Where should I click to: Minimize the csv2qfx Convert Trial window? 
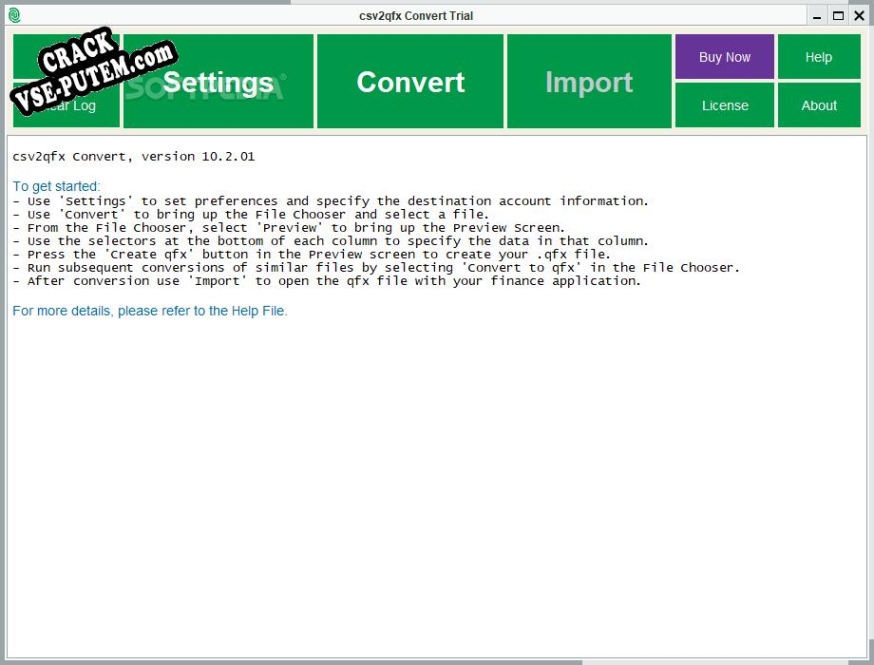point(817,16)
